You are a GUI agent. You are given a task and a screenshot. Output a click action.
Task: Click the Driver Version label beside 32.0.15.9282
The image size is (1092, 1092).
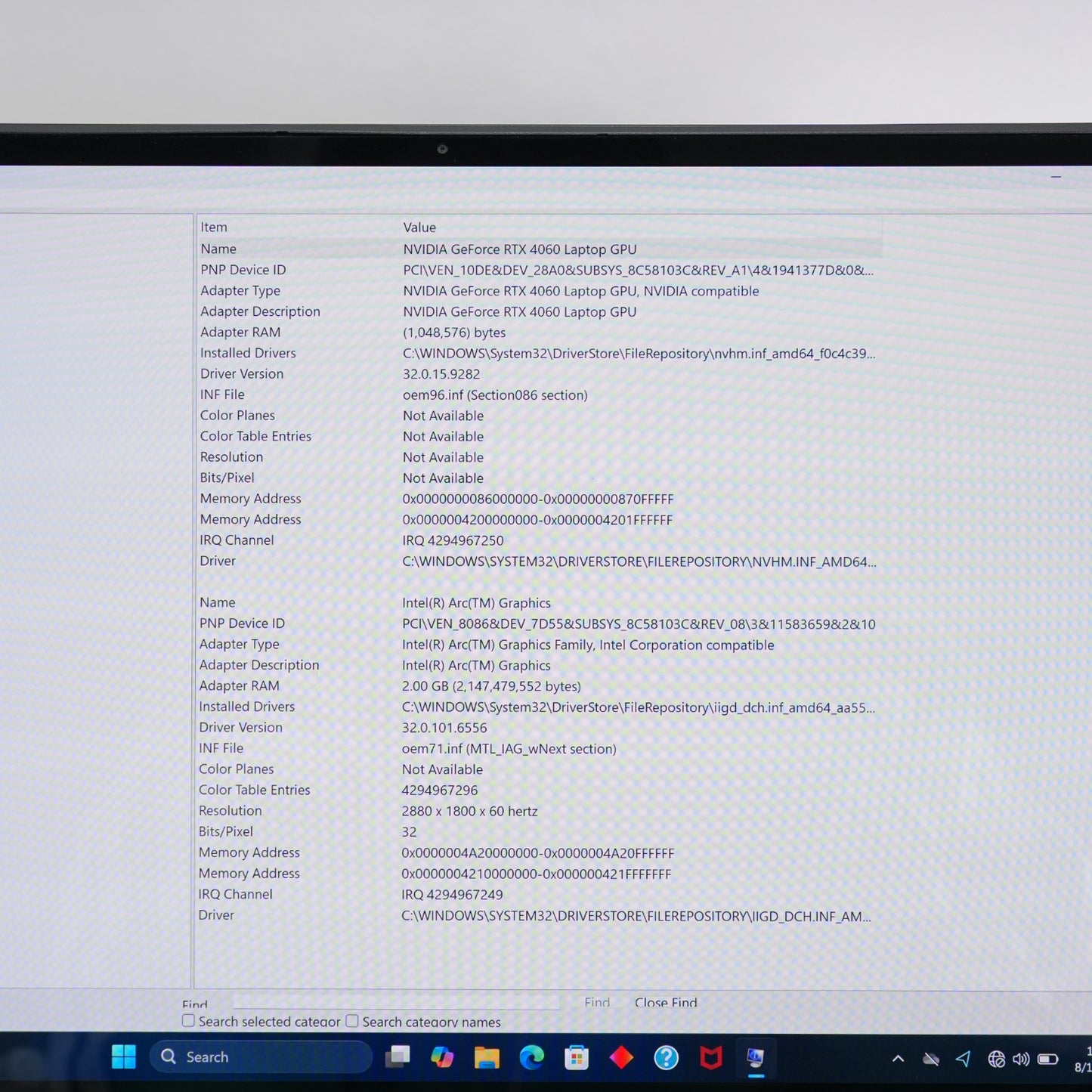tap(242, 373)
